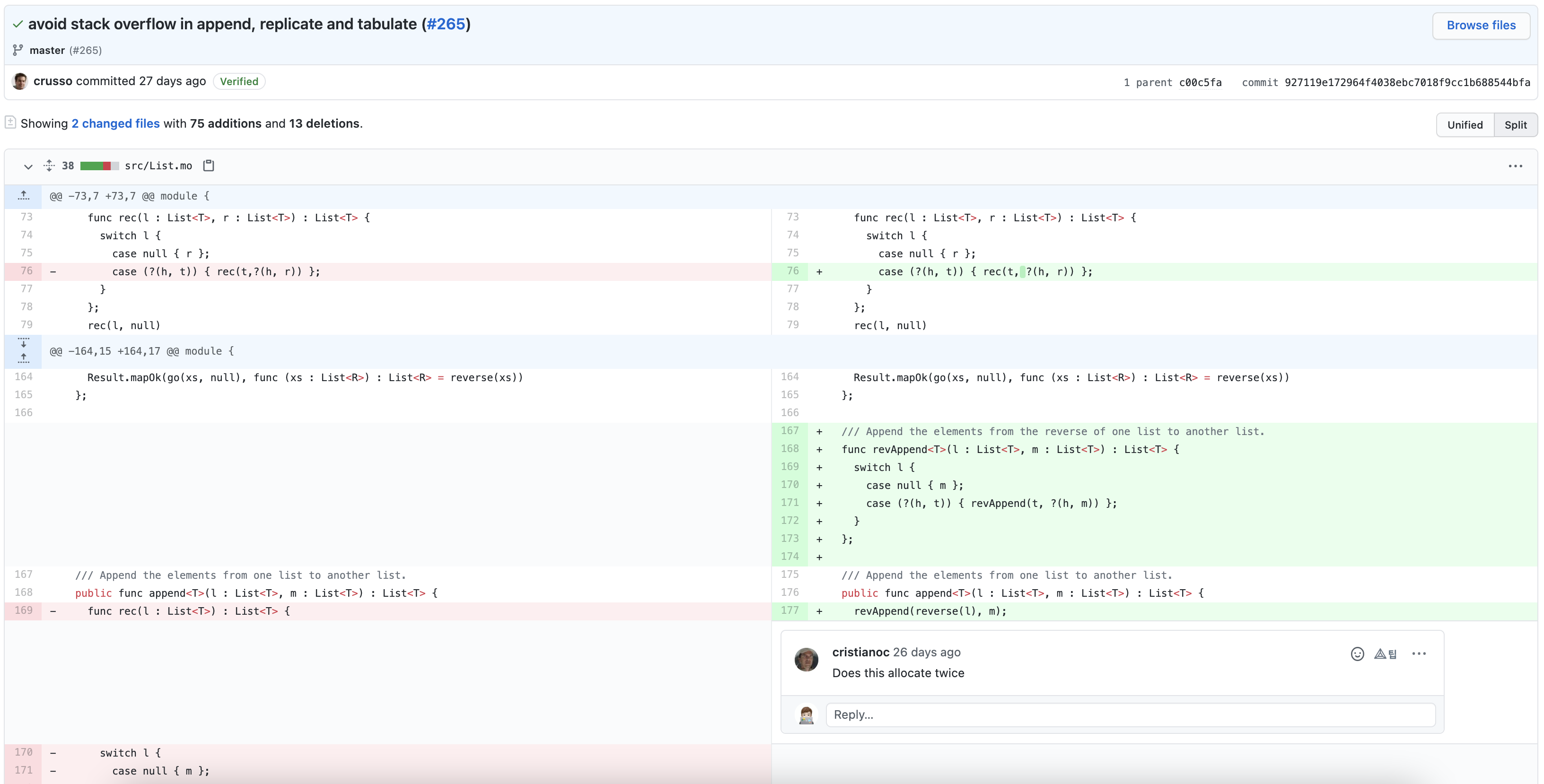
Task: Switch to Split diff view
Action: click(x=1515, y=124)
